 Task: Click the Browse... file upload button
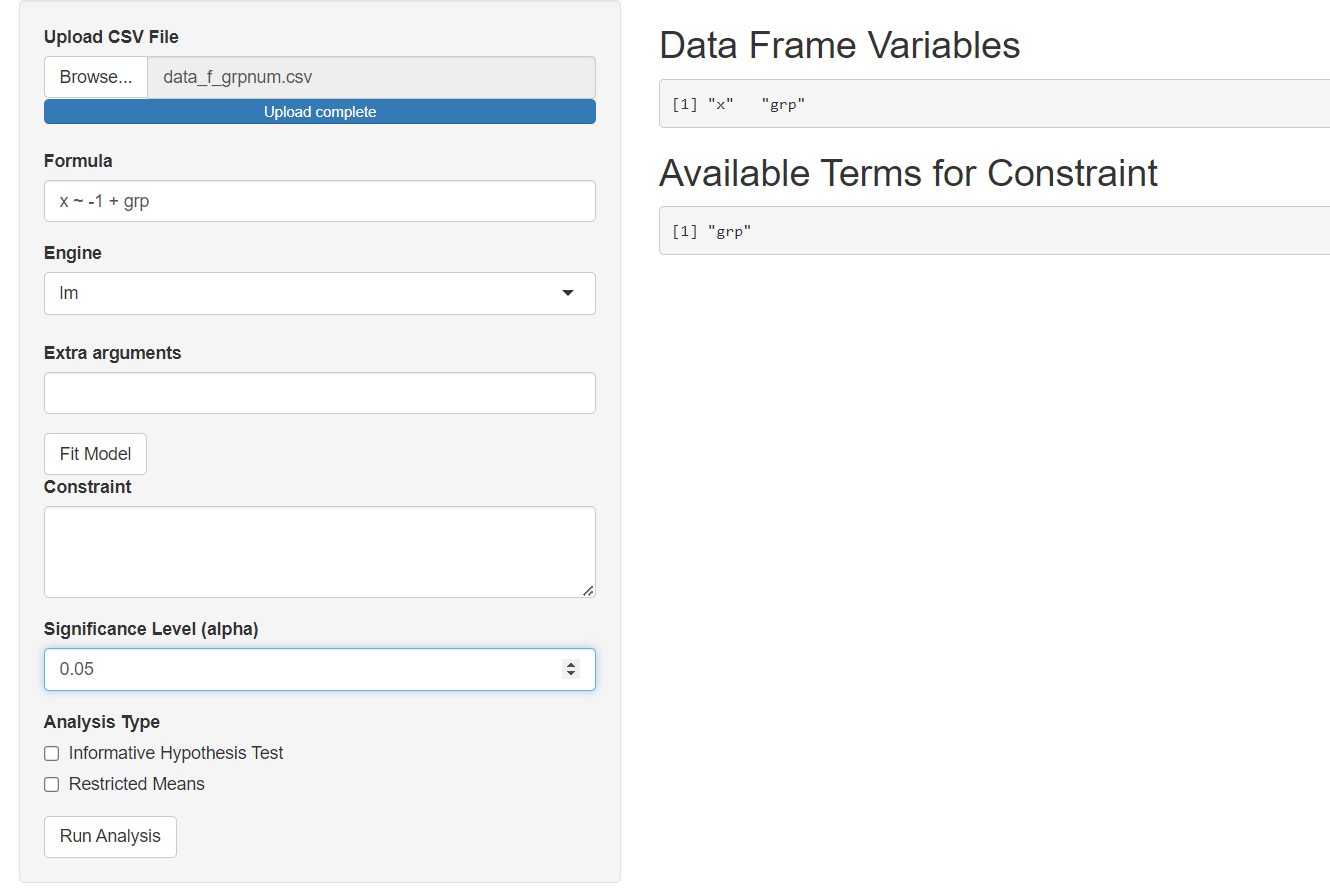point(96,77)
